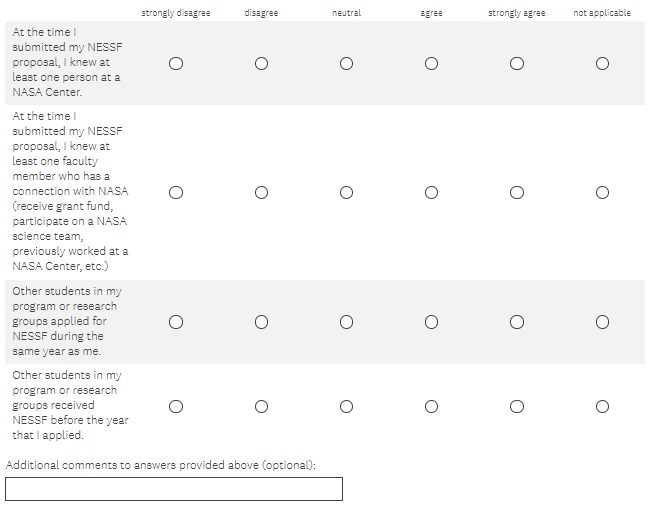Click the additional comments text box

coord(174,489)
